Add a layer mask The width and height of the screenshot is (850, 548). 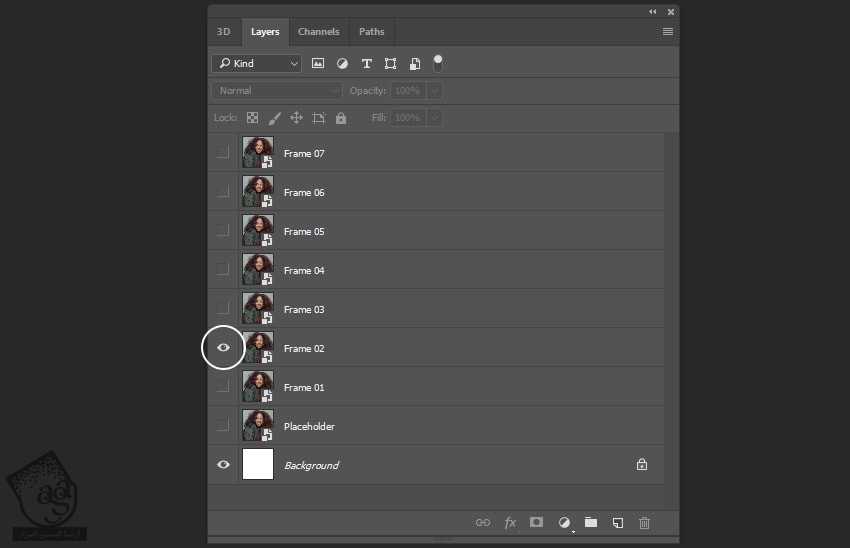click(x=537, y=522)
